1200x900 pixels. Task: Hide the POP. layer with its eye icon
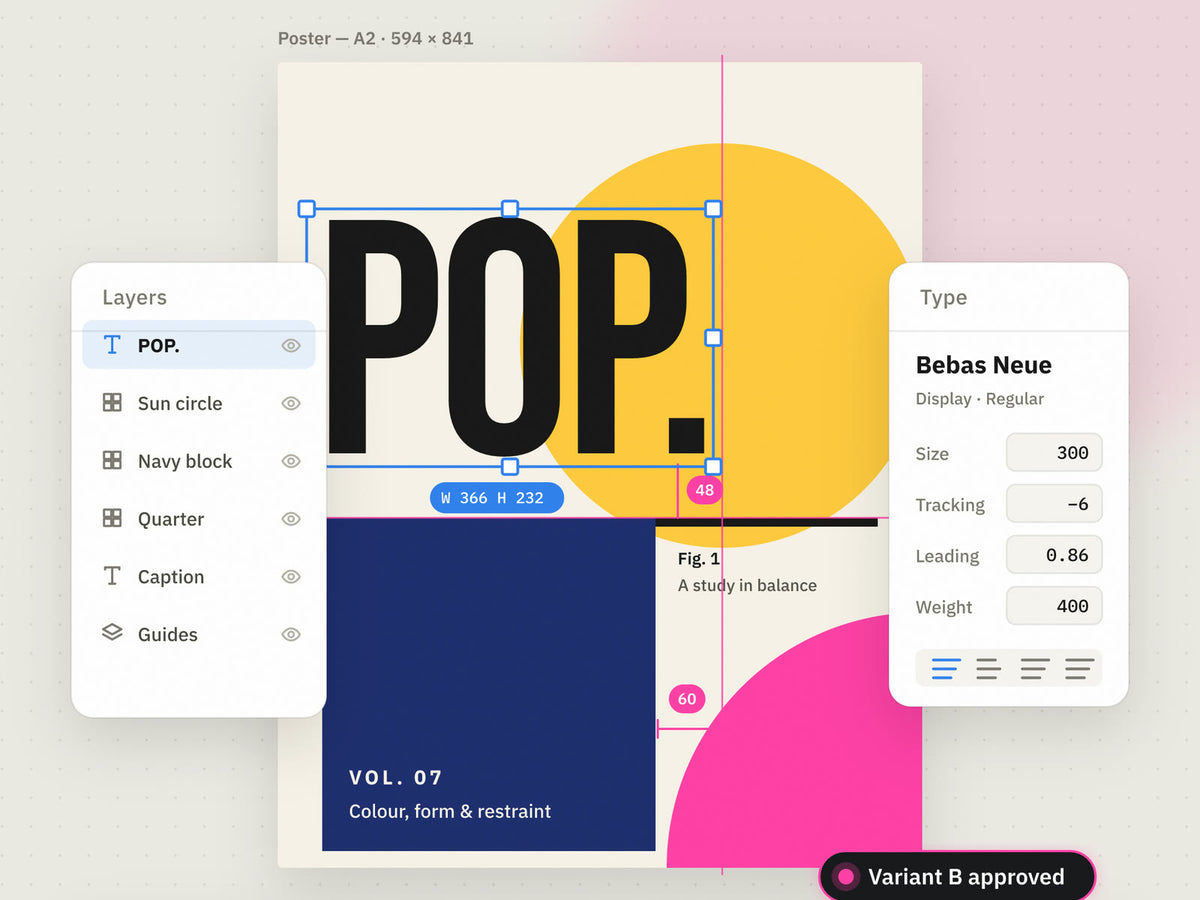(x=291, y=346)
